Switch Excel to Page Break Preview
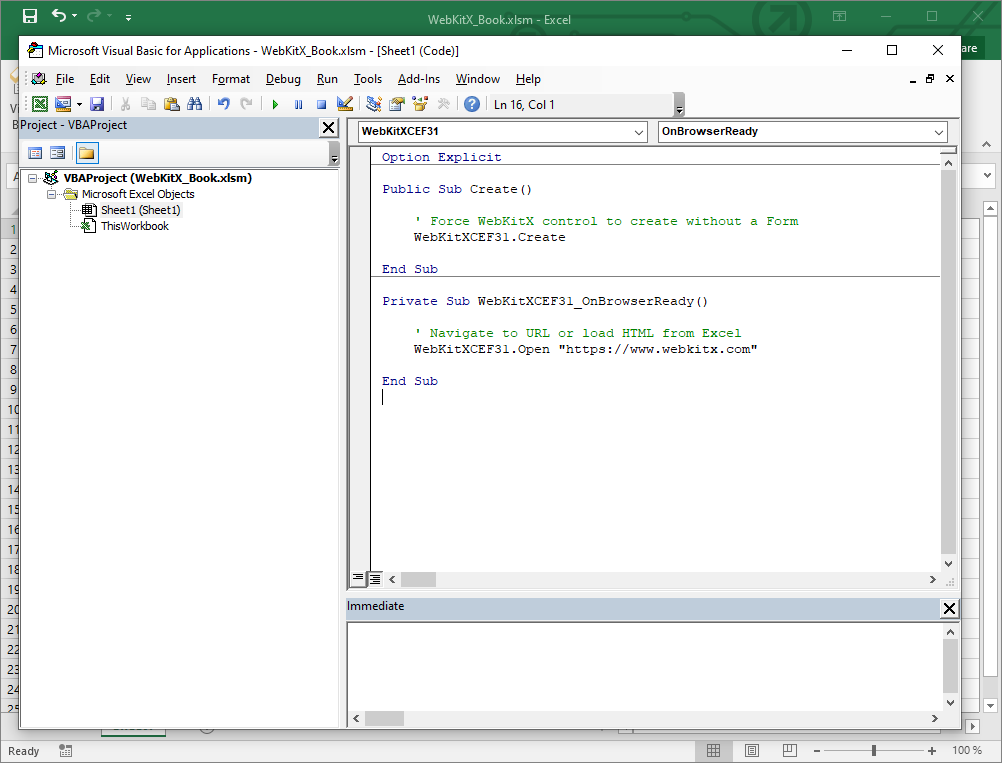 pos(790,750)
